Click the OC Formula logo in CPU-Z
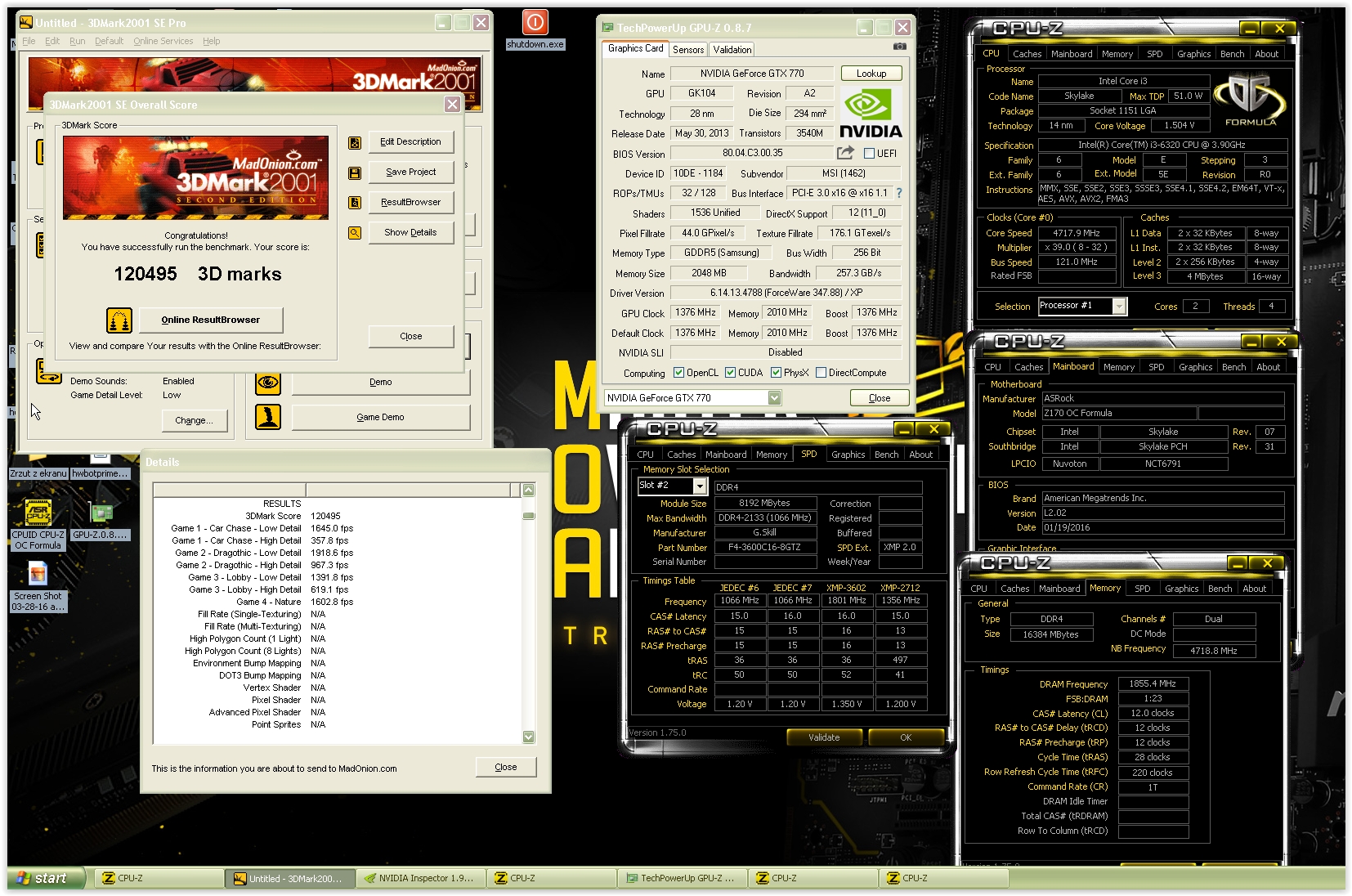This screenshot has height=896, width=1352. tap(1250, 100)
